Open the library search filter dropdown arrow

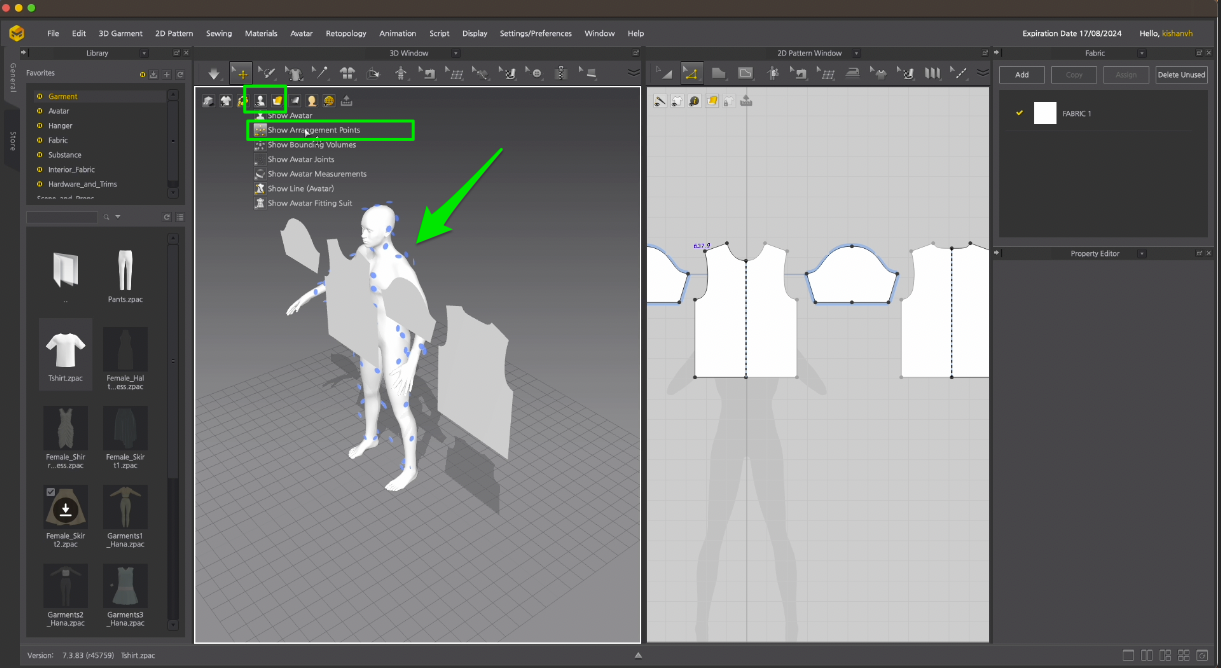(117, 217)
